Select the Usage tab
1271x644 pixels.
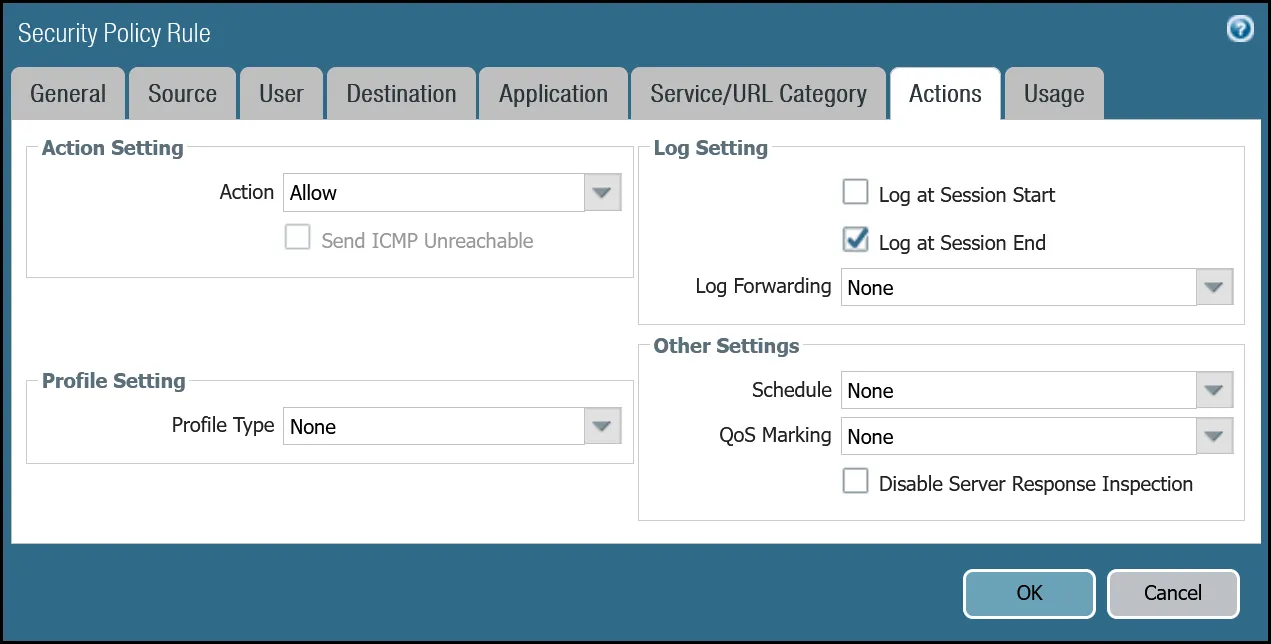pyautogui.click(x=1054, y=93)
